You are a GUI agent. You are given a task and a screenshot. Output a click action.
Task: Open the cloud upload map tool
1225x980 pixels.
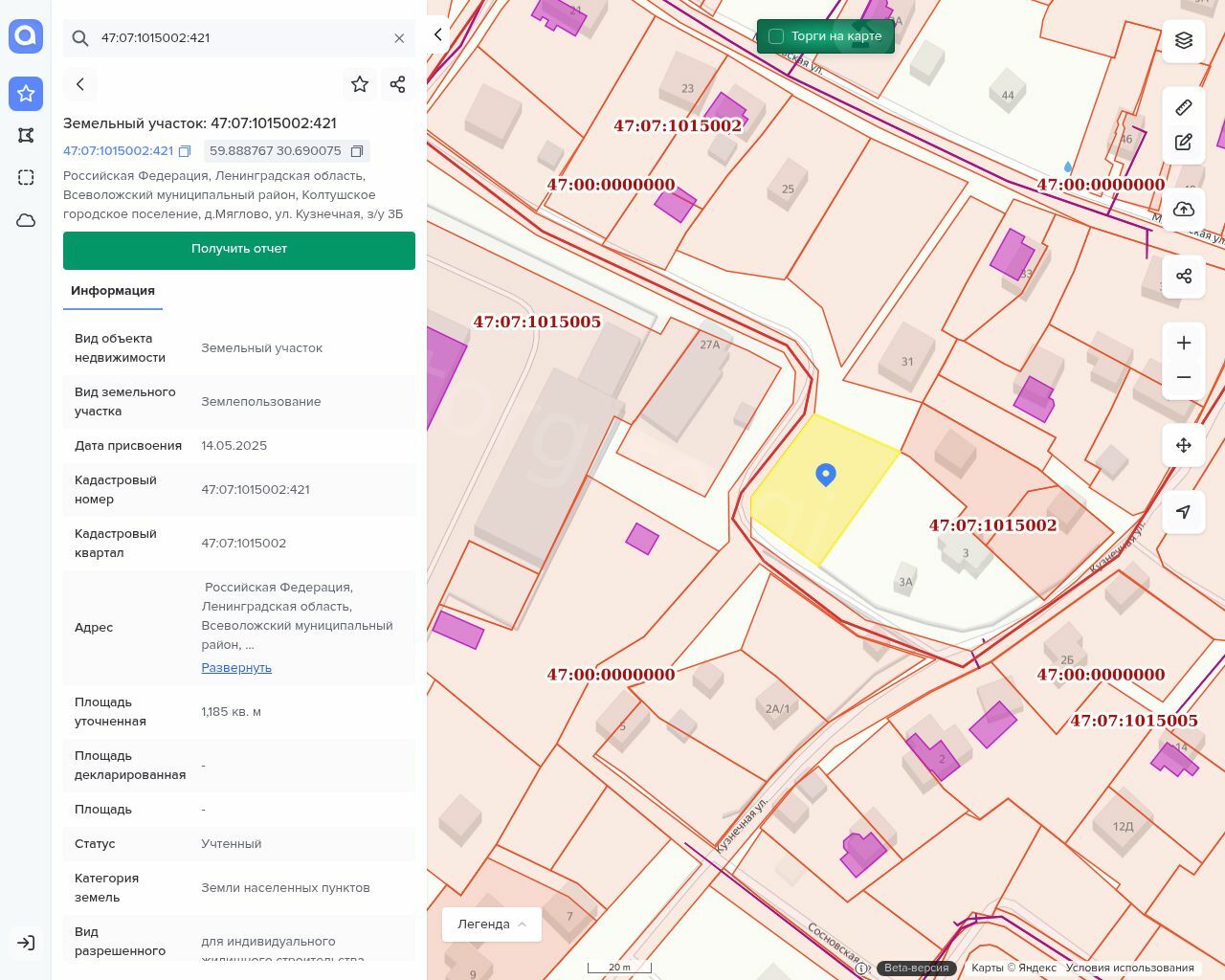coord(1184,210)
